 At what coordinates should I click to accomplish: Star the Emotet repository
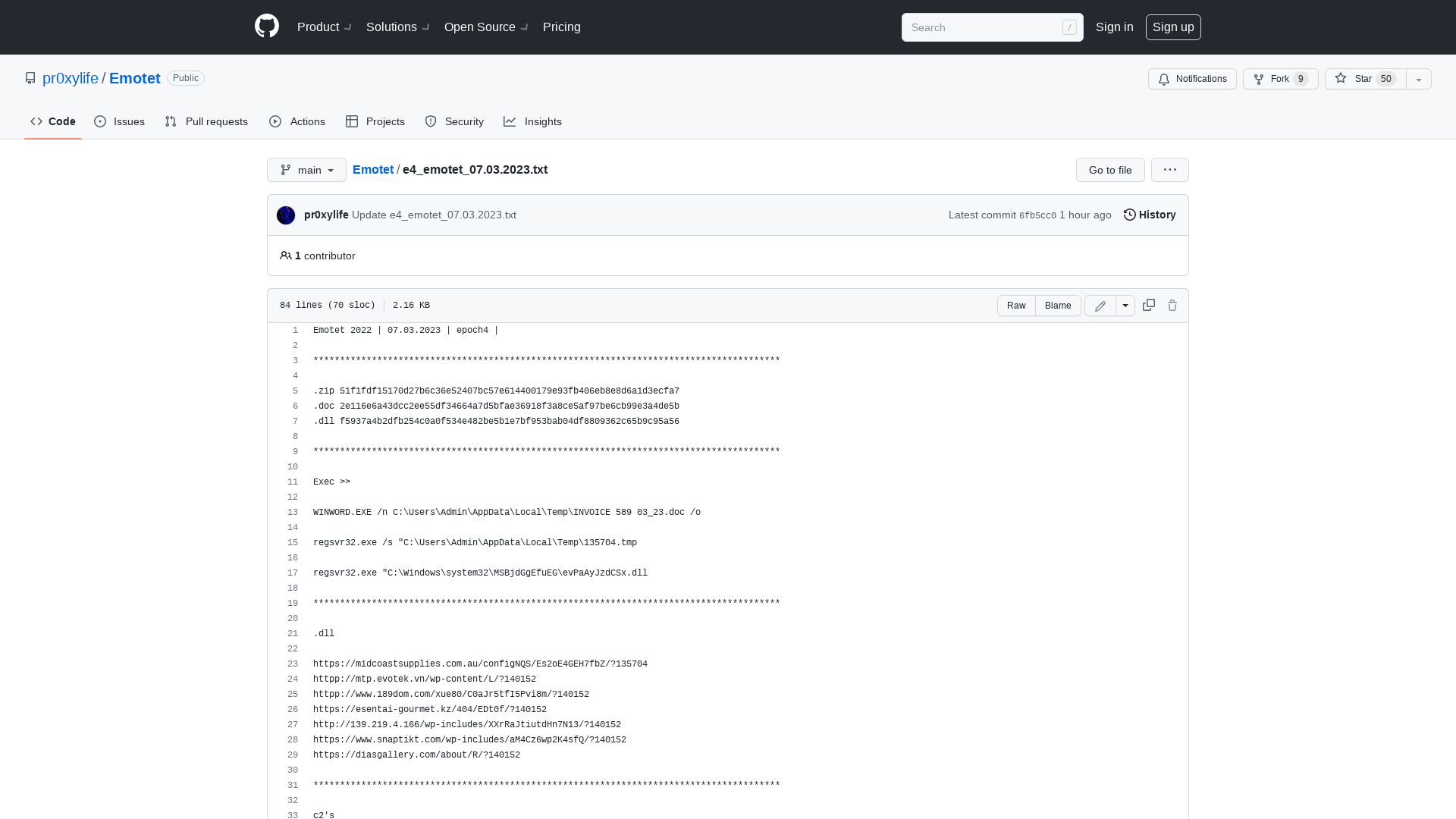point(1366,79)
